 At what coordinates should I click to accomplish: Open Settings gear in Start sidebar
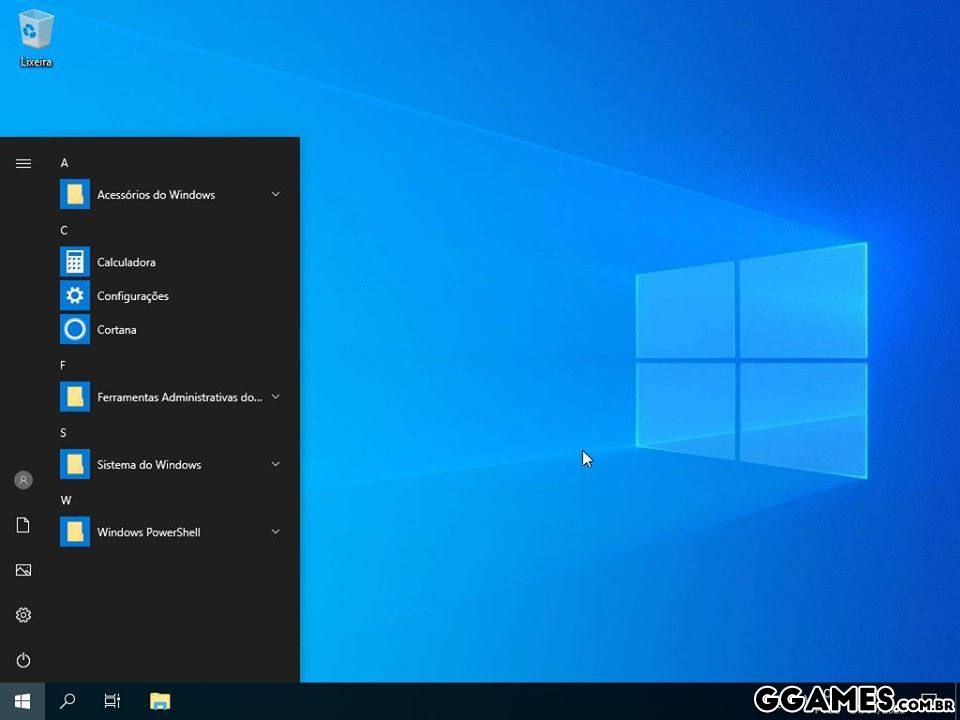(x=23, y=615)
